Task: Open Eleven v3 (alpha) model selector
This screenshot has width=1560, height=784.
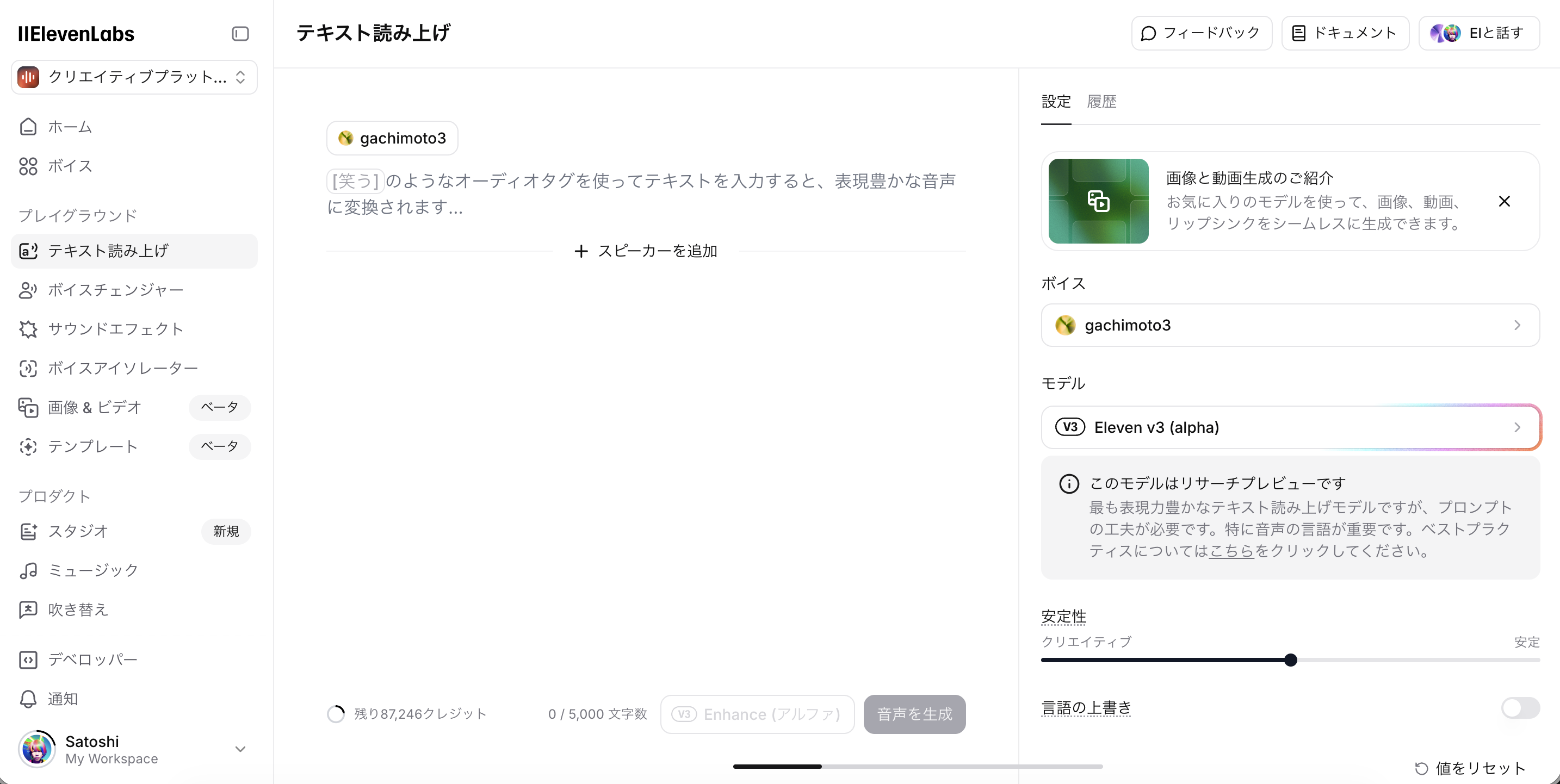Action: point(1290,427)
